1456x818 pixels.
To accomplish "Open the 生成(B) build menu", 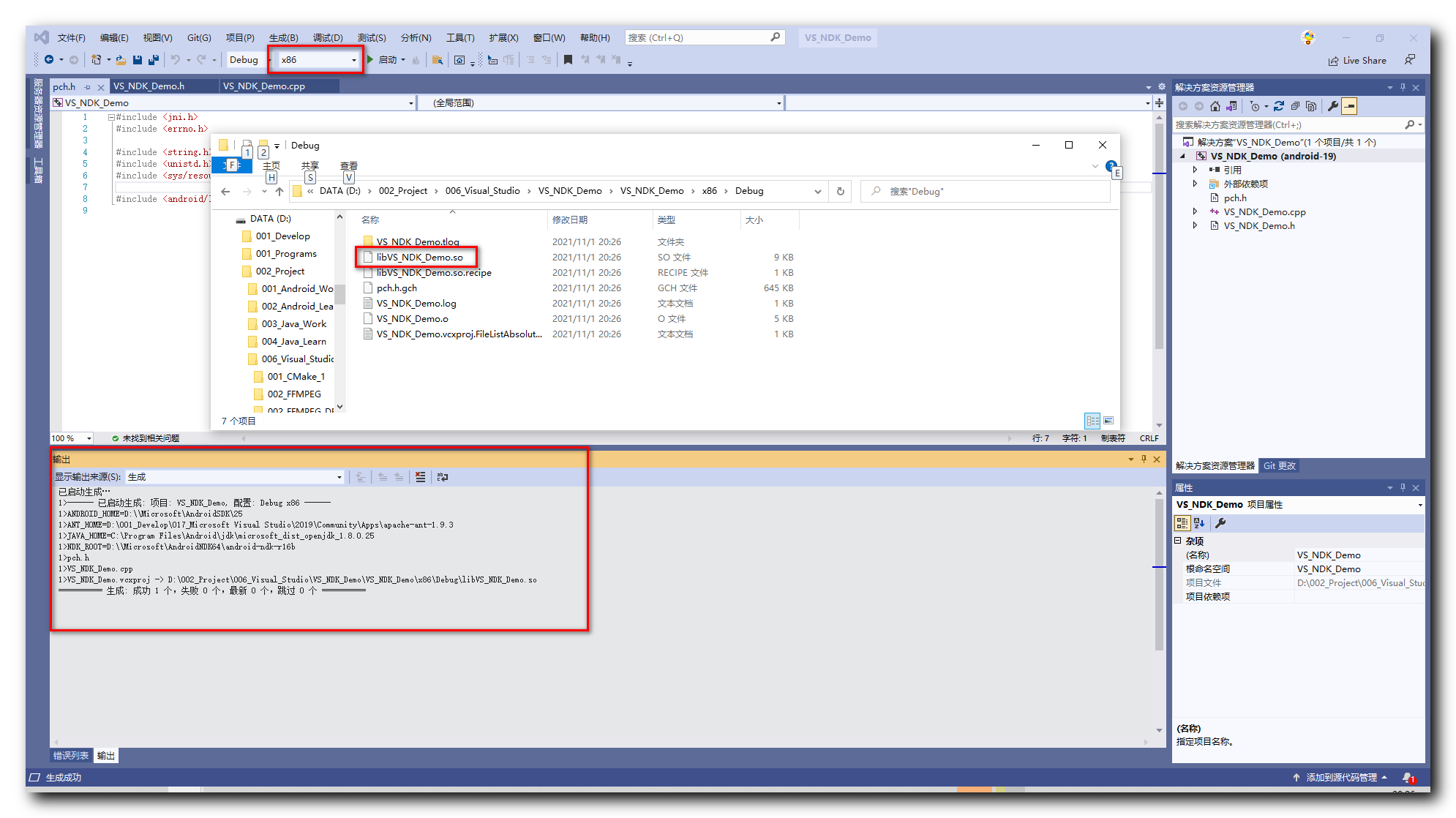I will pos(283,38).
